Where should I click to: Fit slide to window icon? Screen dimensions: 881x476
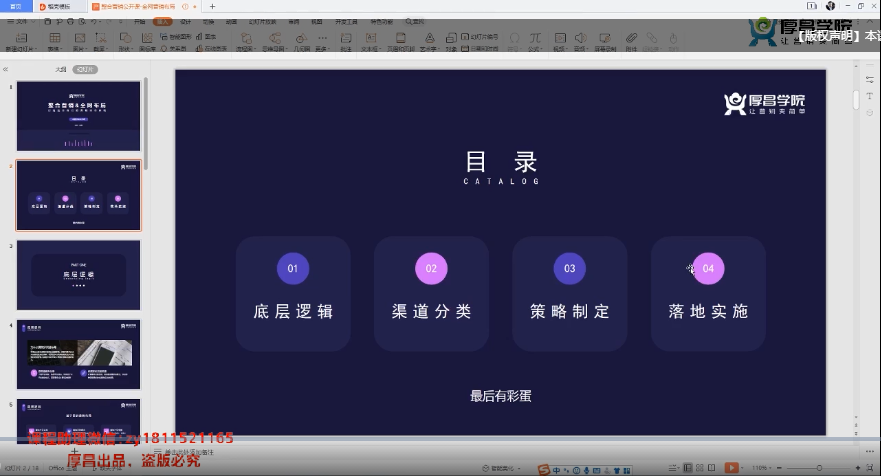(x=871, y=468)
